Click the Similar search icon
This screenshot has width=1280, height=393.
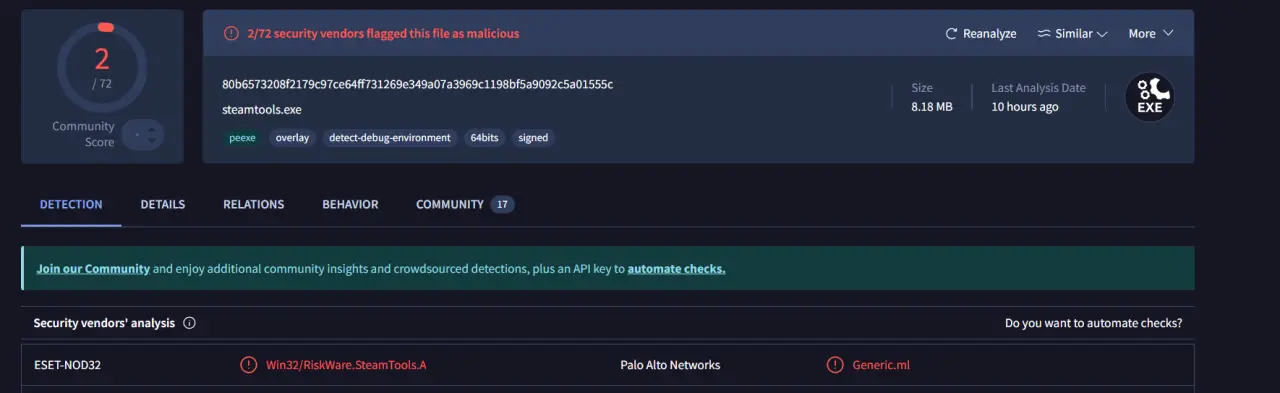(x=1044, y=34)
